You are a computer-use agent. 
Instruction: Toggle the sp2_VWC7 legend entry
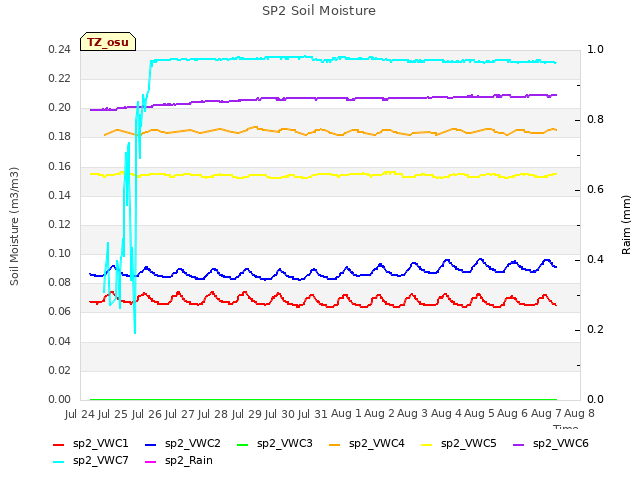[91, 461]
